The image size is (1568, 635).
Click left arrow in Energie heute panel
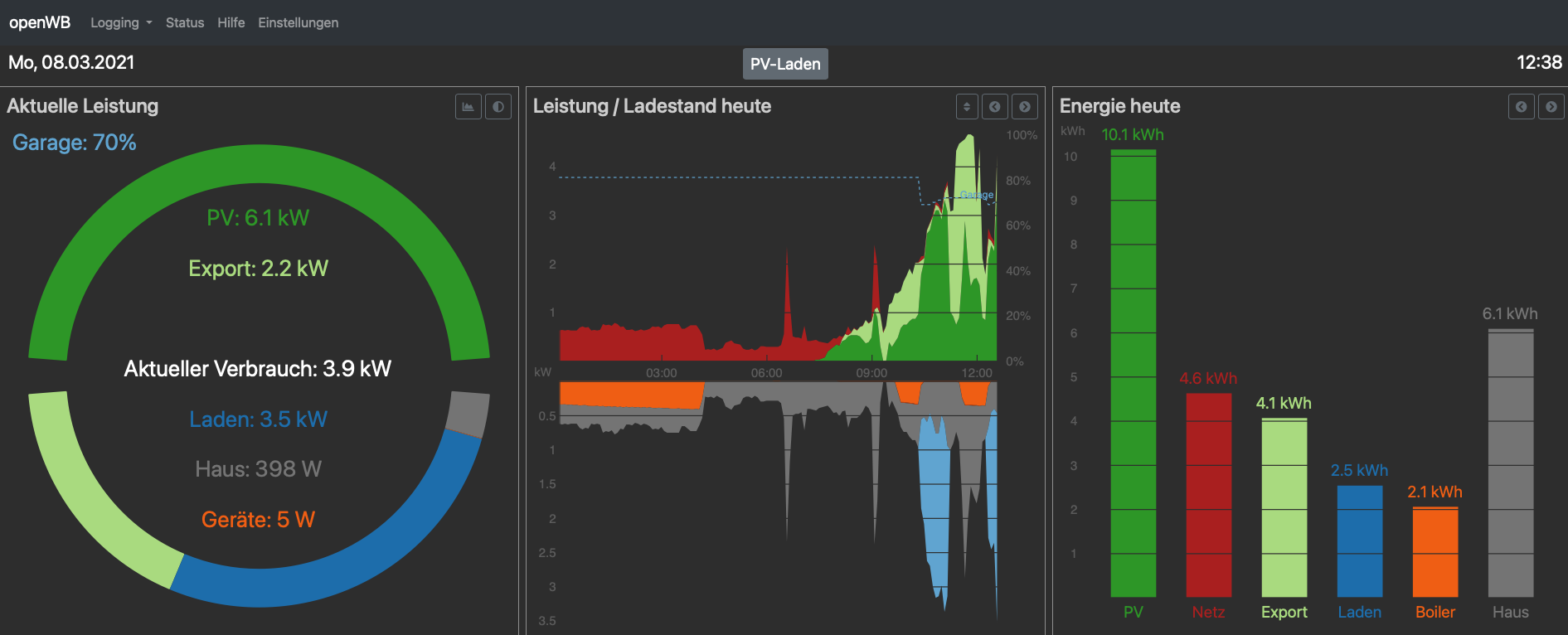1522,107
